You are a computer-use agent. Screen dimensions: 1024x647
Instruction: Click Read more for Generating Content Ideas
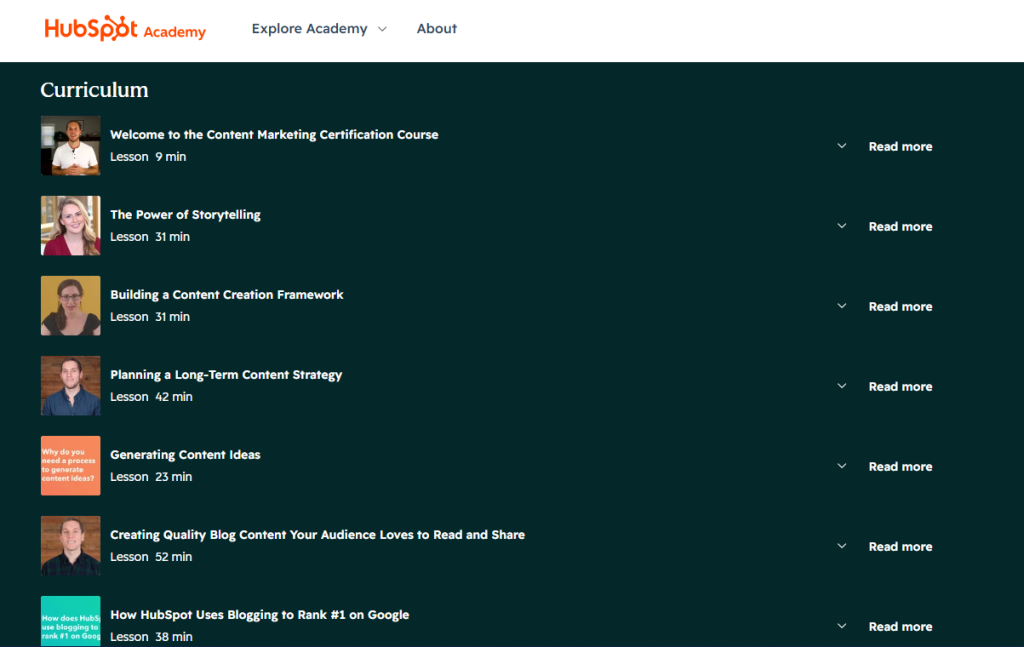click(900, 467)
